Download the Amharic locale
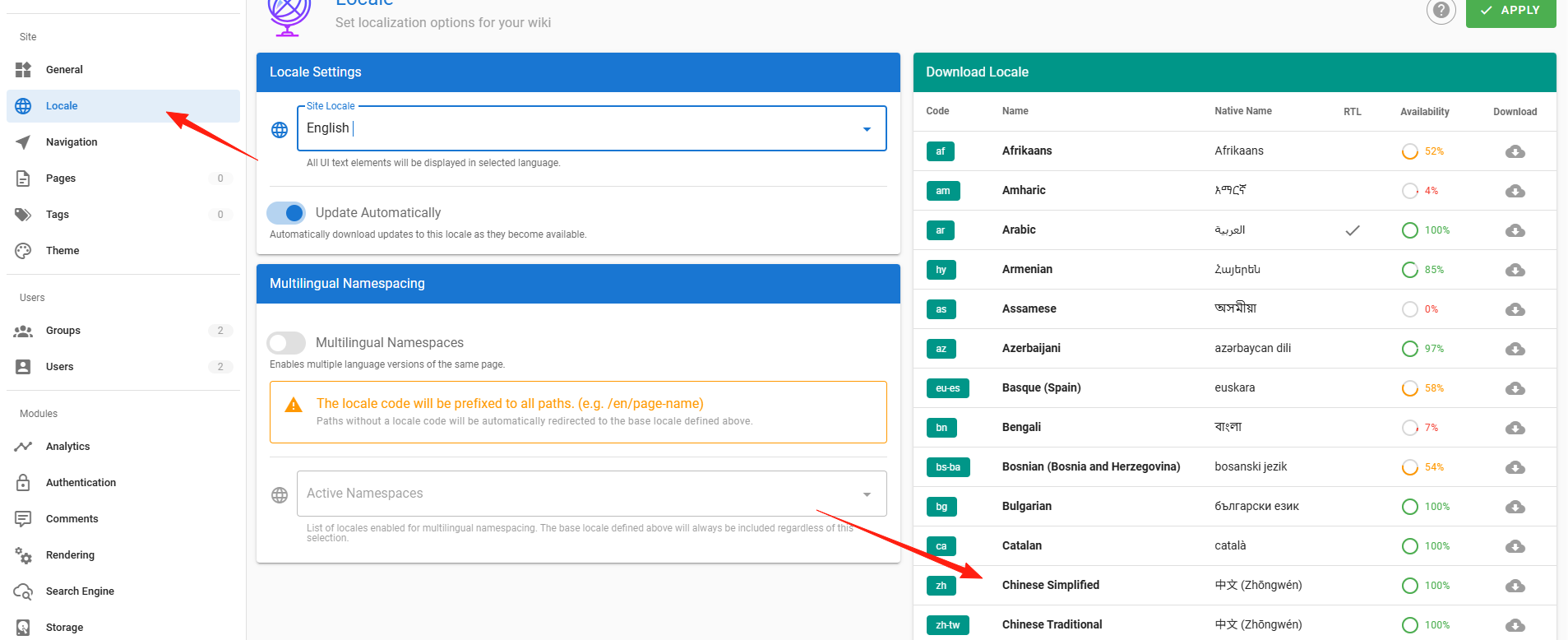Viewport: 1568px width, 640px height. point(1515,191)
